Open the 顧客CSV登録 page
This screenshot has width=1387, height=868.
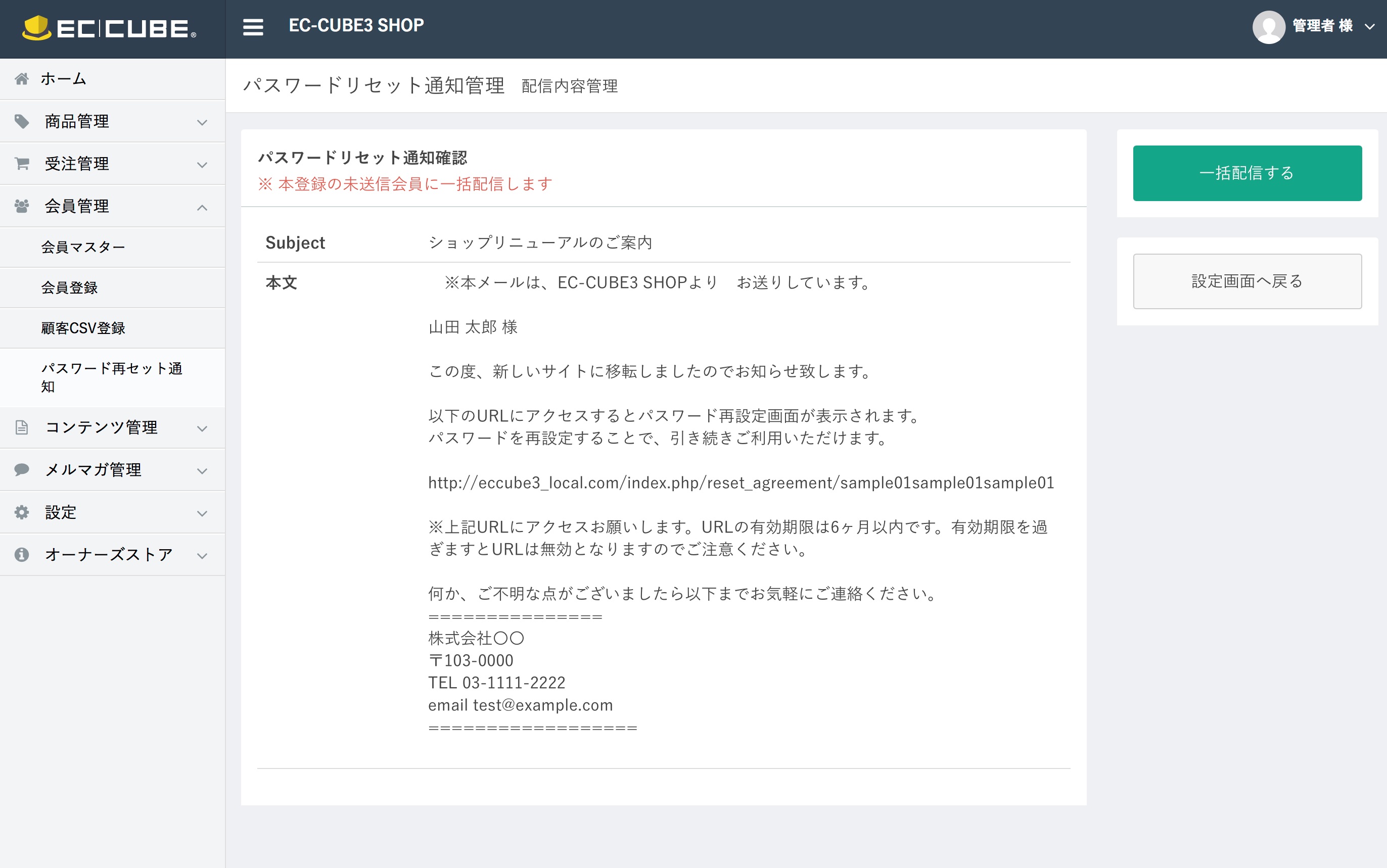[84, 328]
